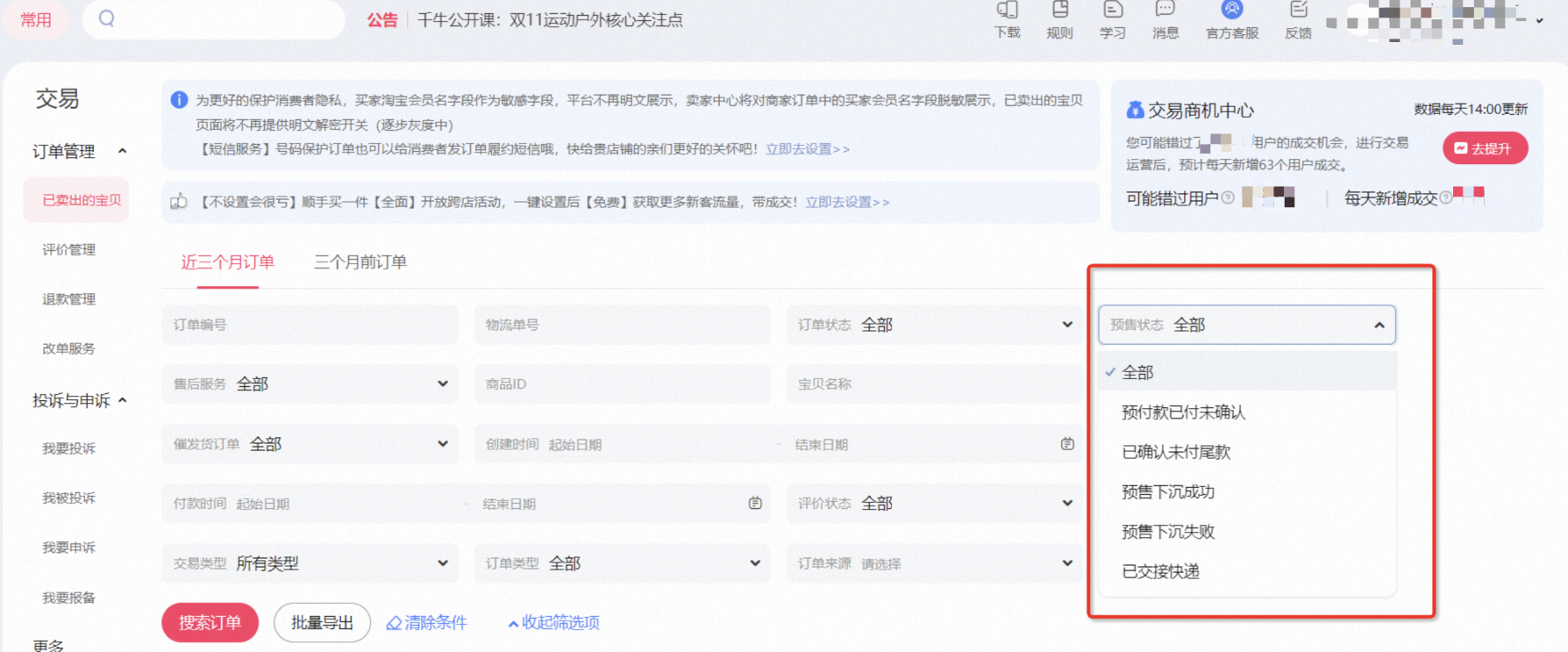Click the 批量导出 button
Screen dimensions: 1568x652
coord(322,622)
